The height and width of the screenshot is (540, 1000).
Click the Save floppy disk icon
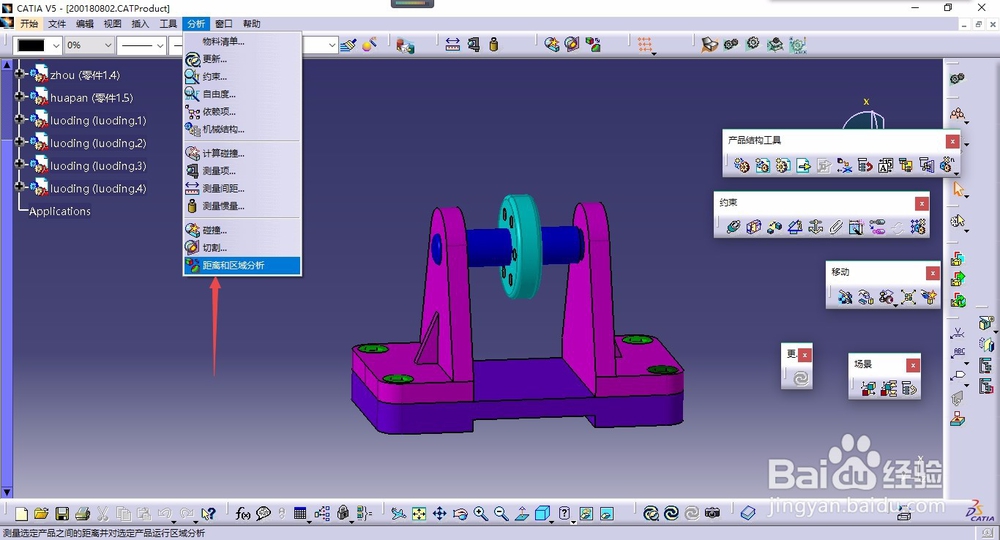(62, 513)
